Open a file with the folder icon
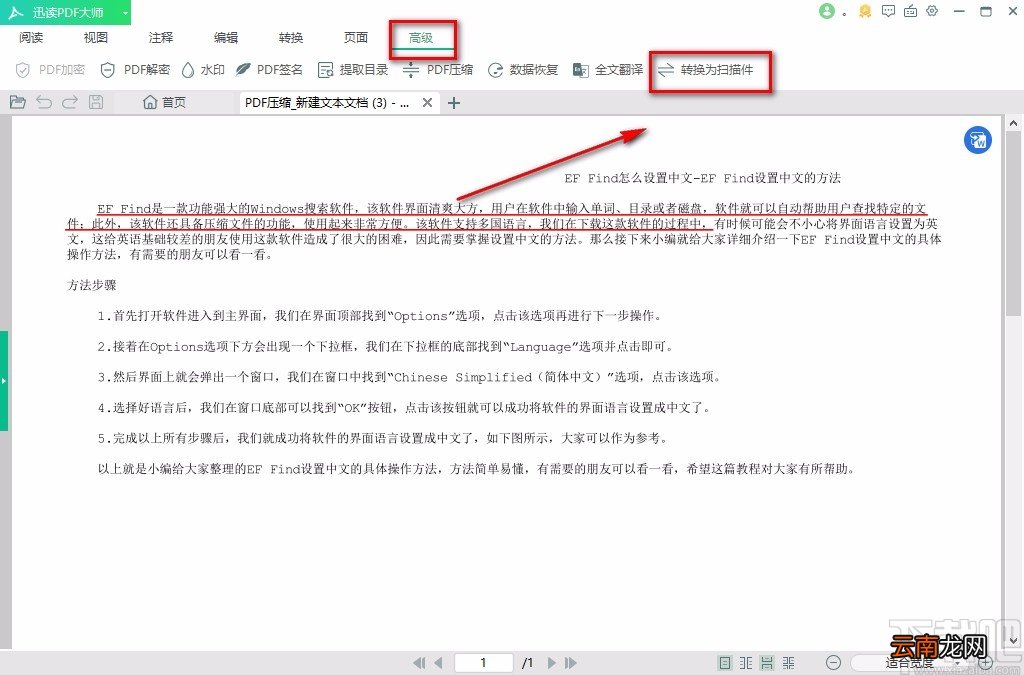Viewport: 1024px width, 675px height. click(18, 102)
